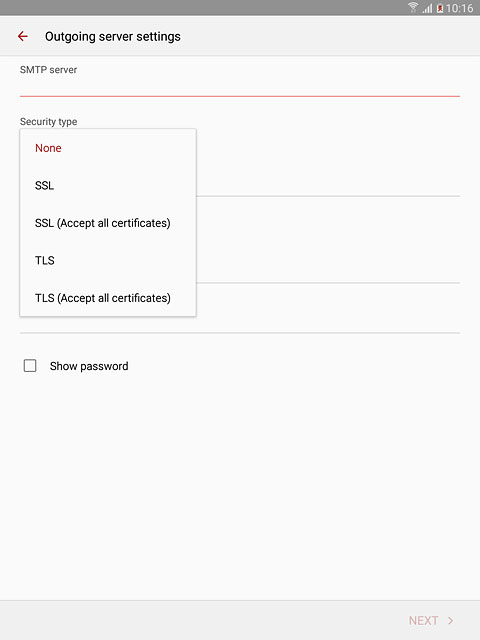
Task: Tap the battery status icon
Action: click(x=440, y=8)
